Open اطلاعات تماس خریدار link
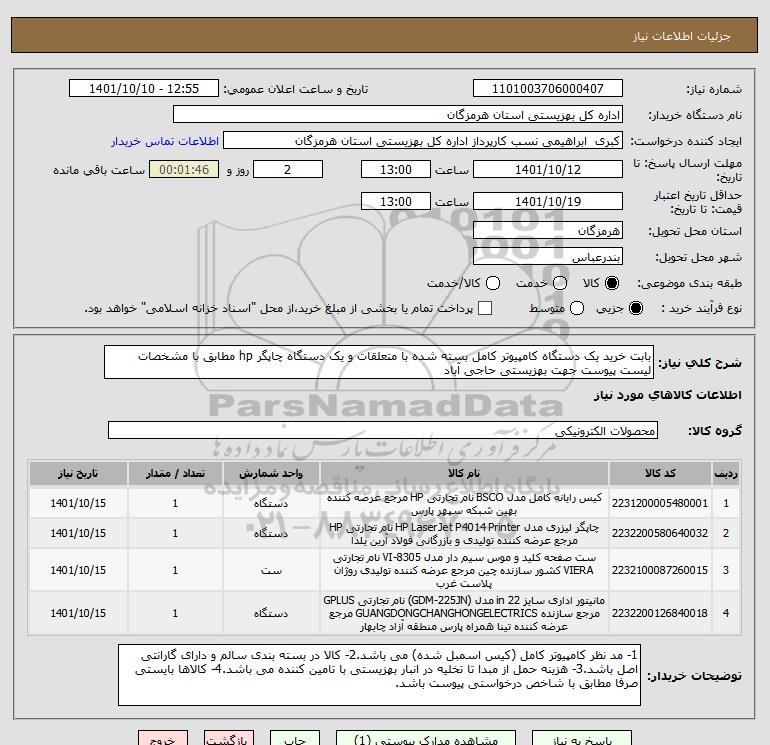The image size is (770, 745). tap(165, 141)
